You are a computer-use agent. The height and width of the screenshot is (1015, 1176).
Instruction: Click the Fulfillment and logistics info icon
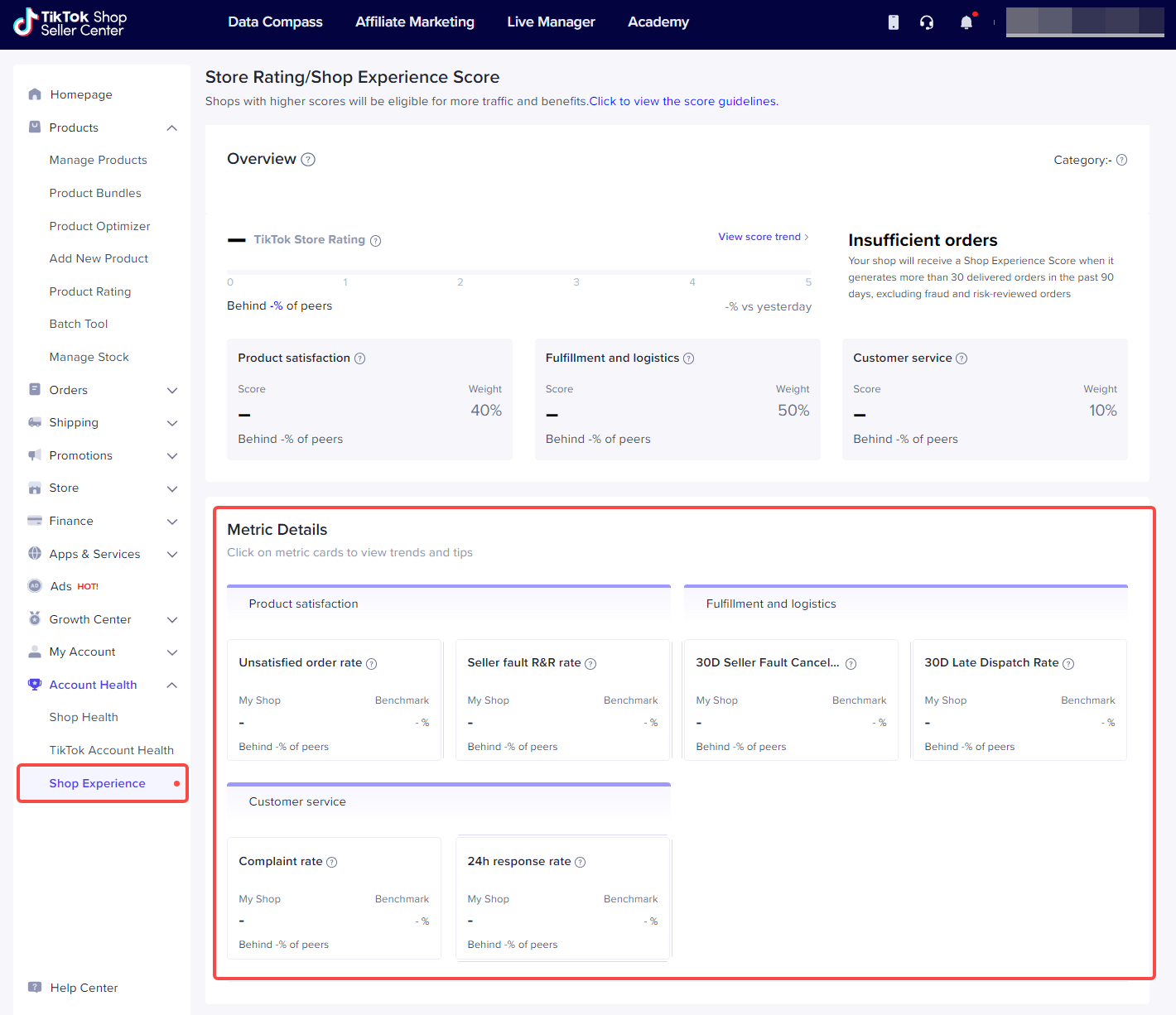click(688, 358)
